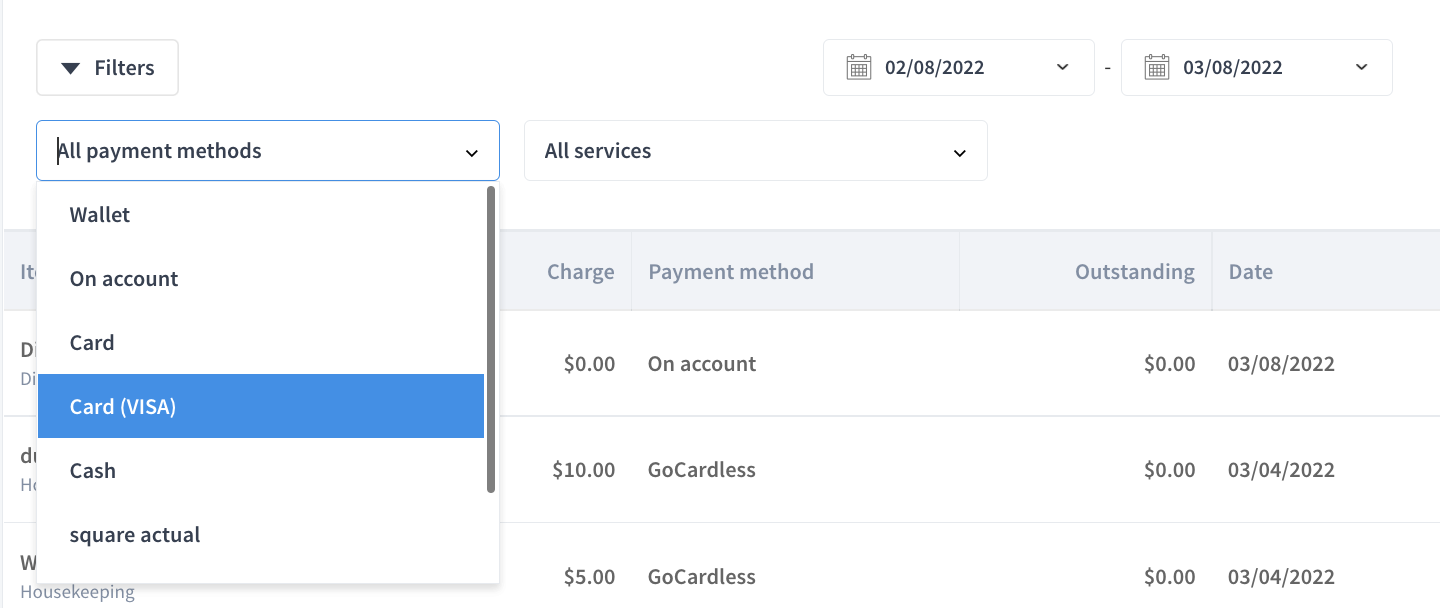Click the end date calendar icon
Viewport: 1440px width, 608px height.
coord(1156,68)
